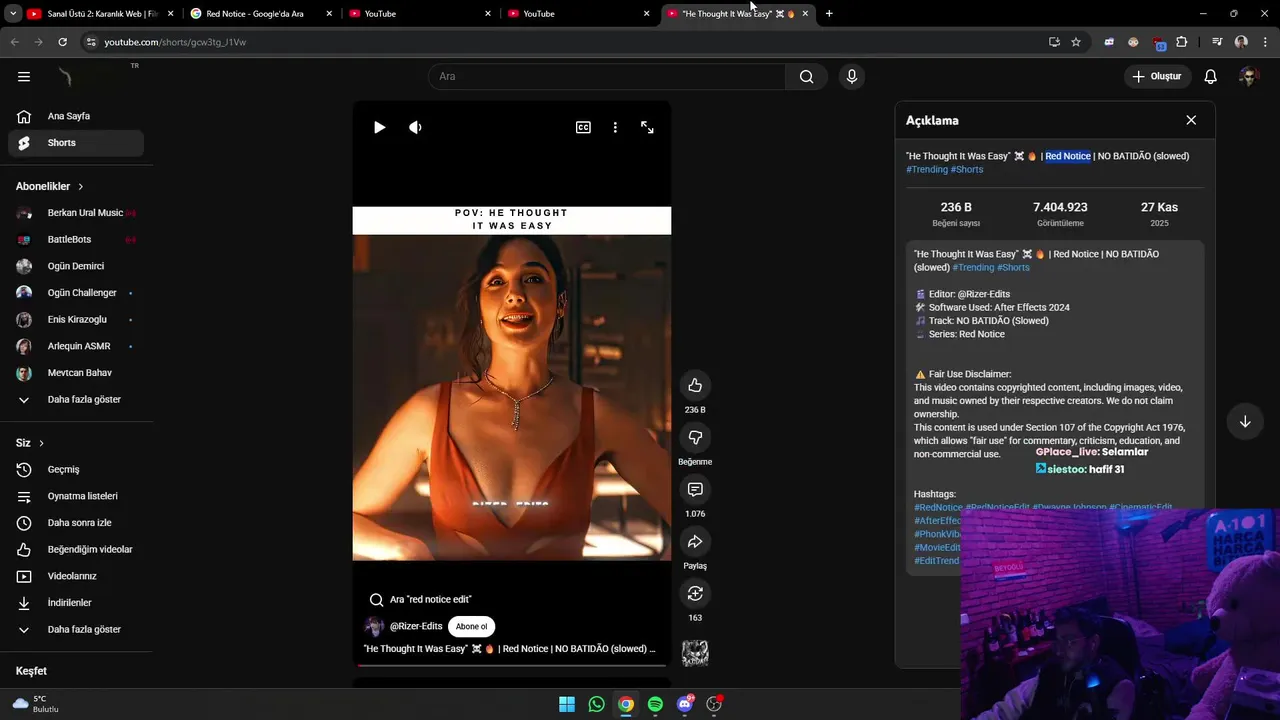Expand the Abonelikler section chevron
The width and height of the screenshot is (1280, 720).
click(81, 187)
